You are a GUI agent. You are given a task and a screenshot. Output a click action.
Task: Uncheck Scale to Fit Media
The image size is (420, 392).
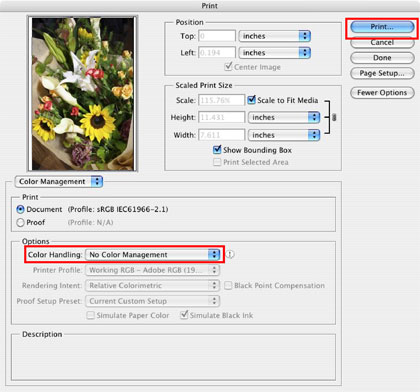click(x=252, y=100)
